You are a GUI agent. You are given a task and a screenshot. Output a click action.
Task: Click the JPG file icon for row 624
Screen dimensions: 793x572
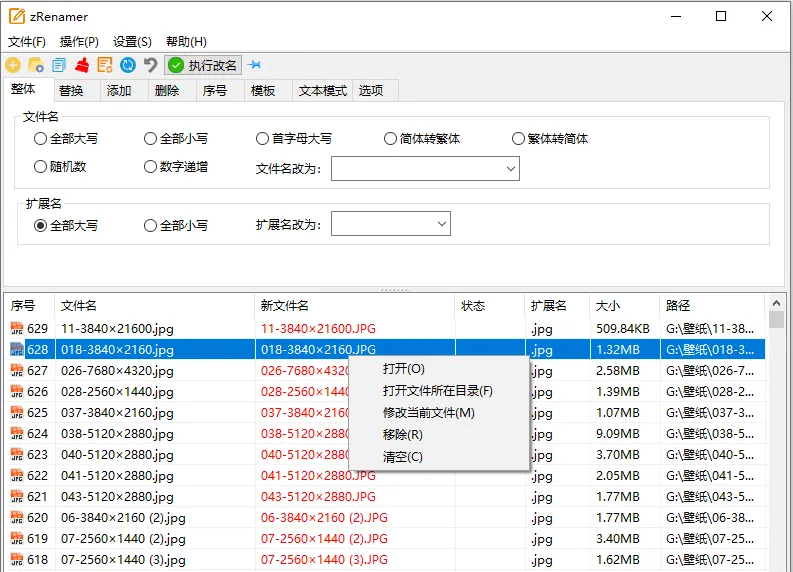(x=17, y=433)
